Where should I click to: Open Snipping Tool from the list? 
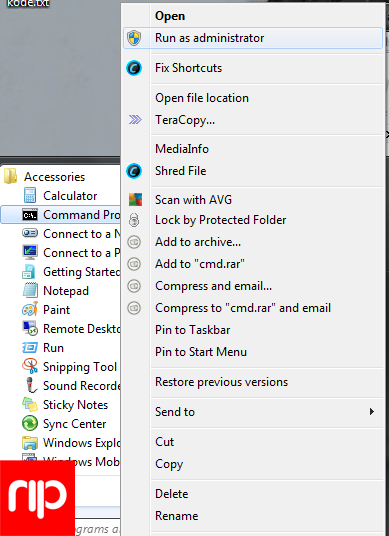(80, 367)
